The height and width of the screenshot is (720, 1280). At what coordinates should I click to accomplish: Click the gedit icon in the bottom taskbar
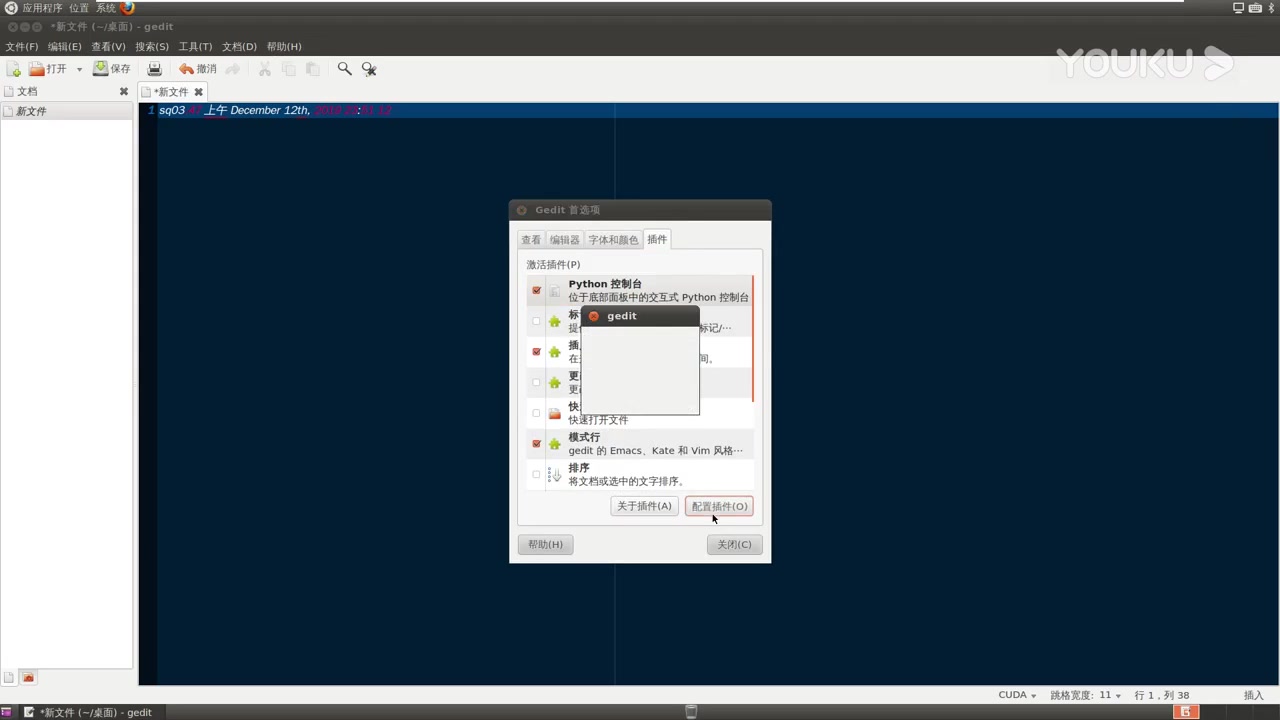(x=28, y=712)
